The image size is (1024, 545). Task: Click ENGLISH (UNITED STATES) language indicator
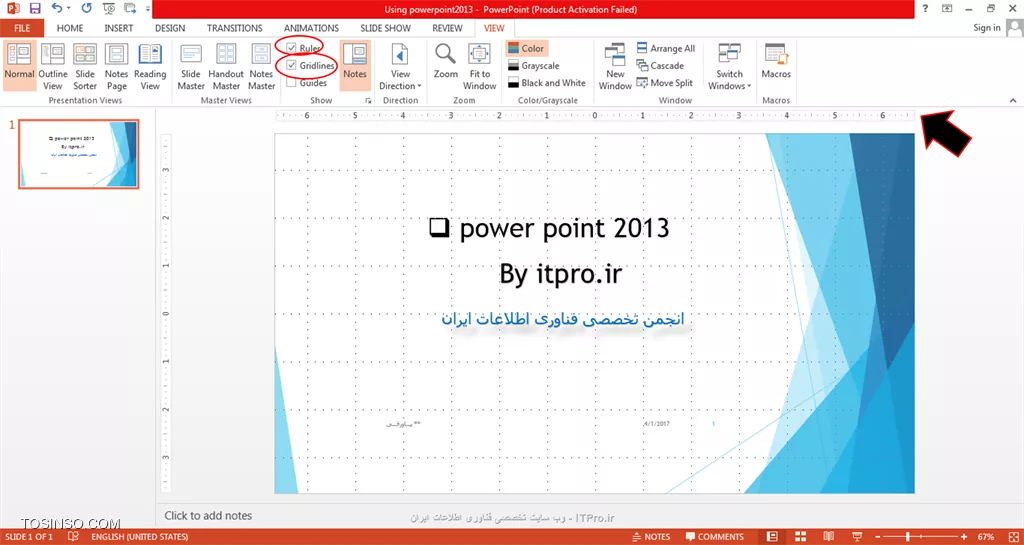pos(140,537)
